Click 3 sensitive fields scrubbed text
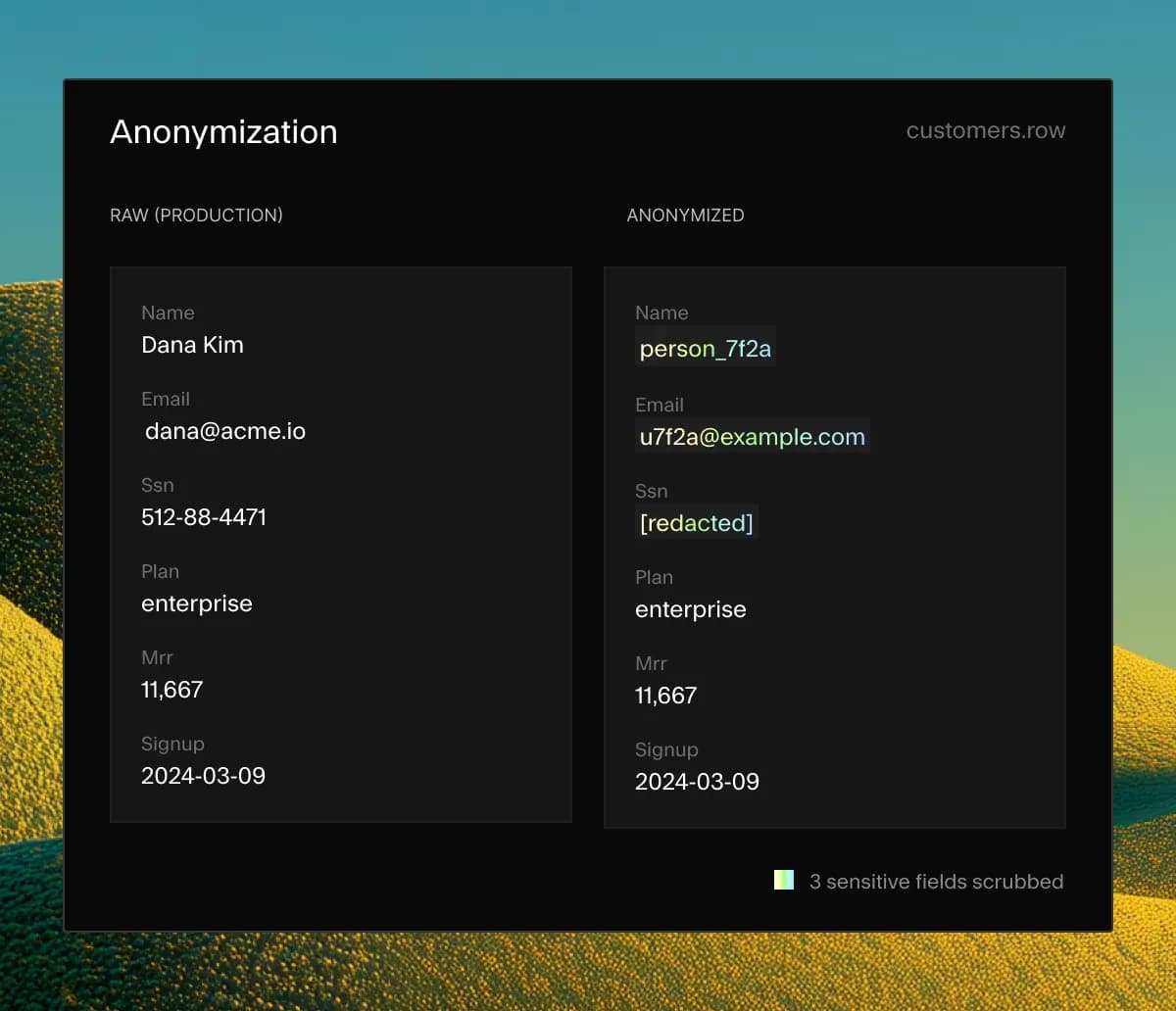 [936, 882]
